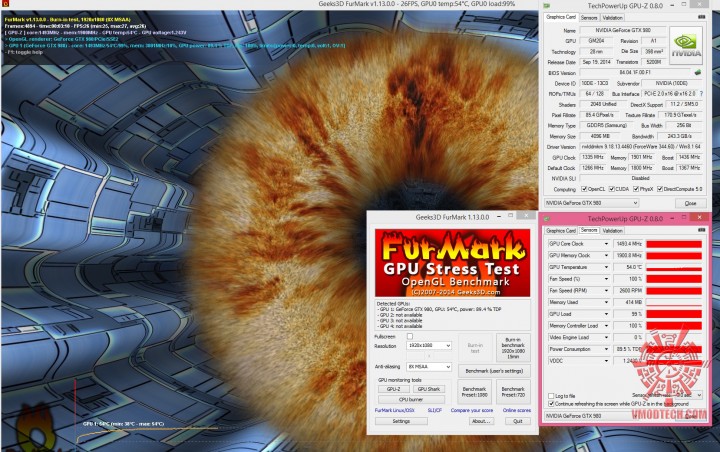
Task: Open the GPU Load sensor dropdown
Action: click(x=606, y=314)
